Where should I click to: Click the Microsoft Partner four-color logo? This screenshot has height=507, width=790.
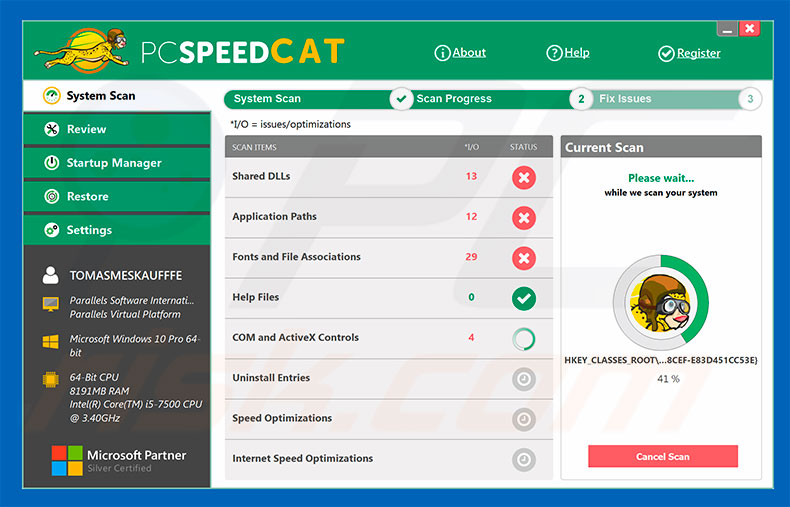[x=67, y=460]
